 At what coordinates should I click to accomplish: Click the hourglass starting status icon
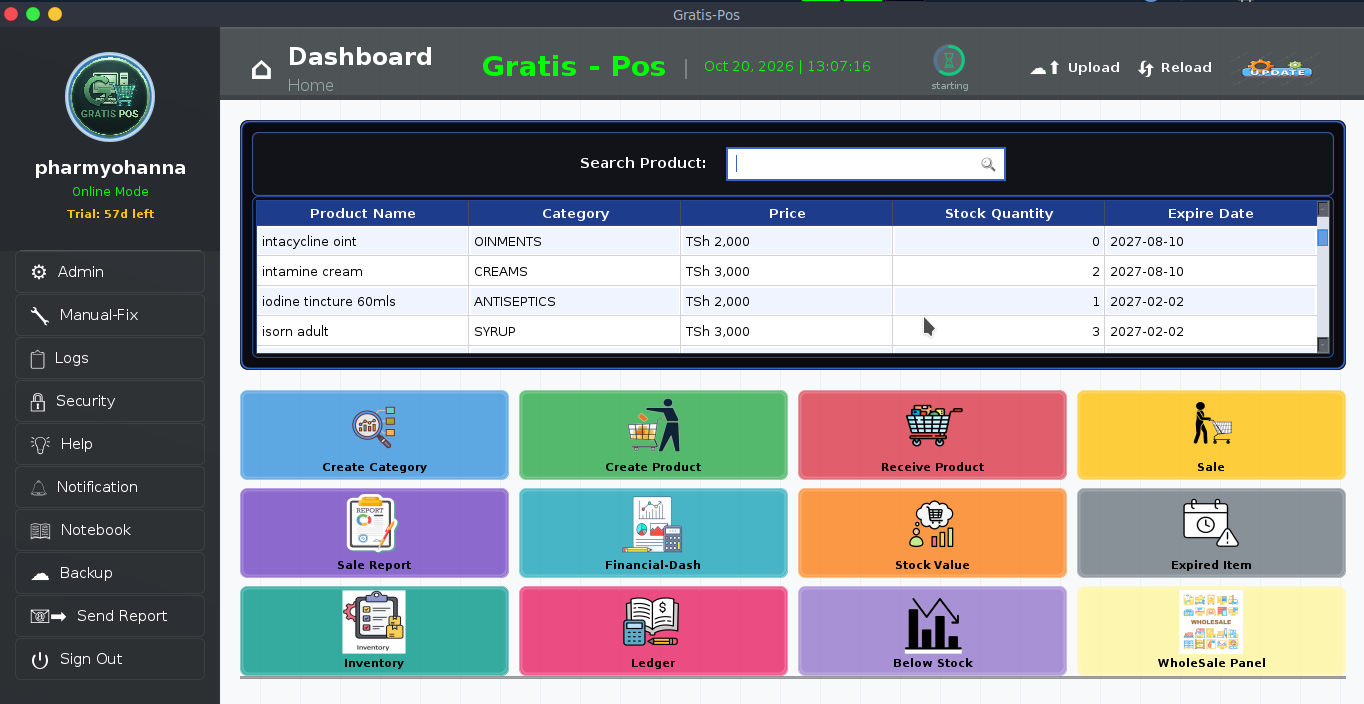[x=949, y=61]
